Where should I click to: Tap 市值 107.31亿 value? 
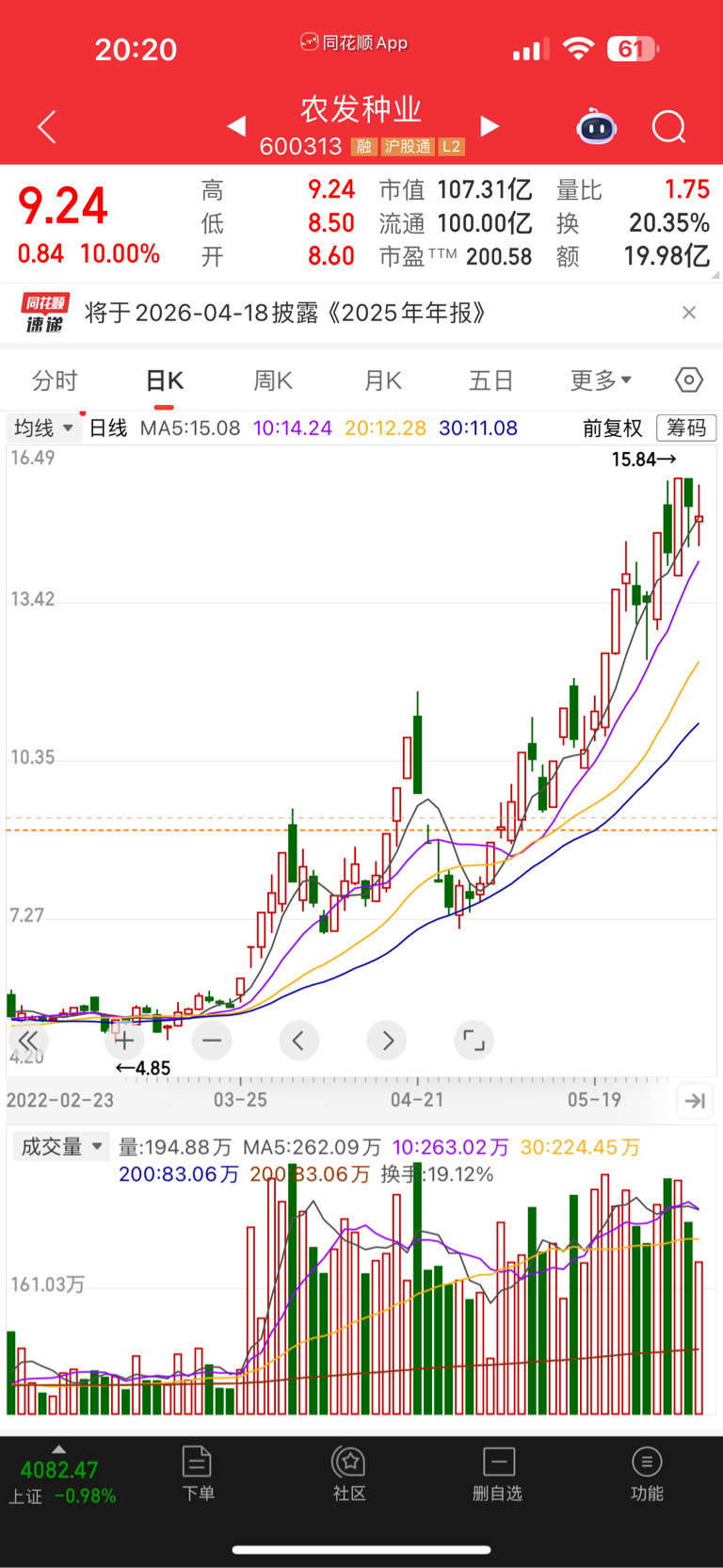point(456,190)
